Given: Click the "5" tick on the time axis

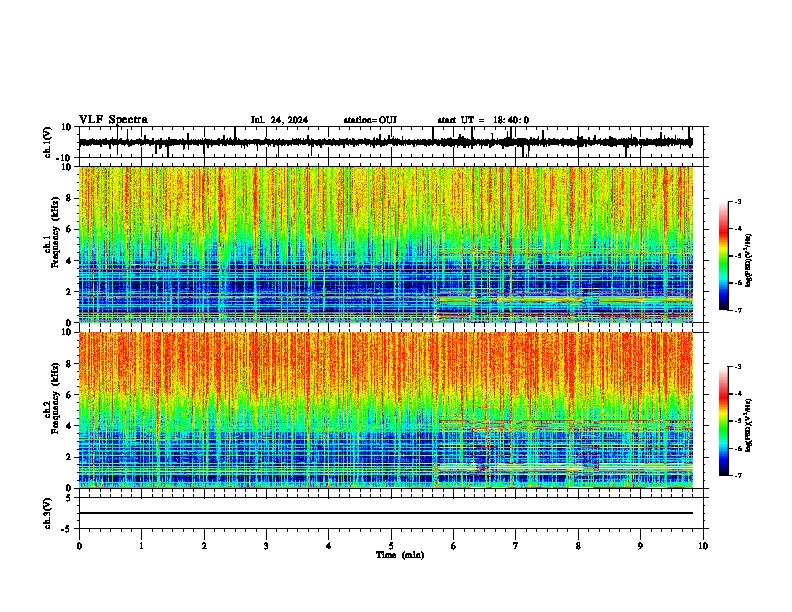Looking at the screenshot, I should click(x=391, y=546).
